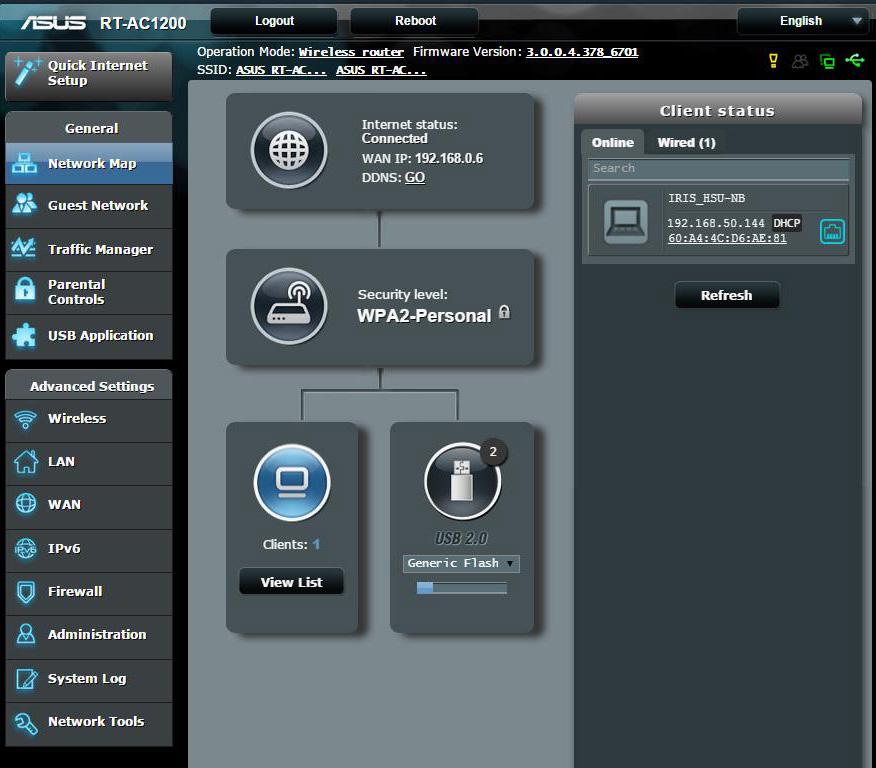
Task: Switch to the Wired (1) tab
Action: (x=686, y=142)
